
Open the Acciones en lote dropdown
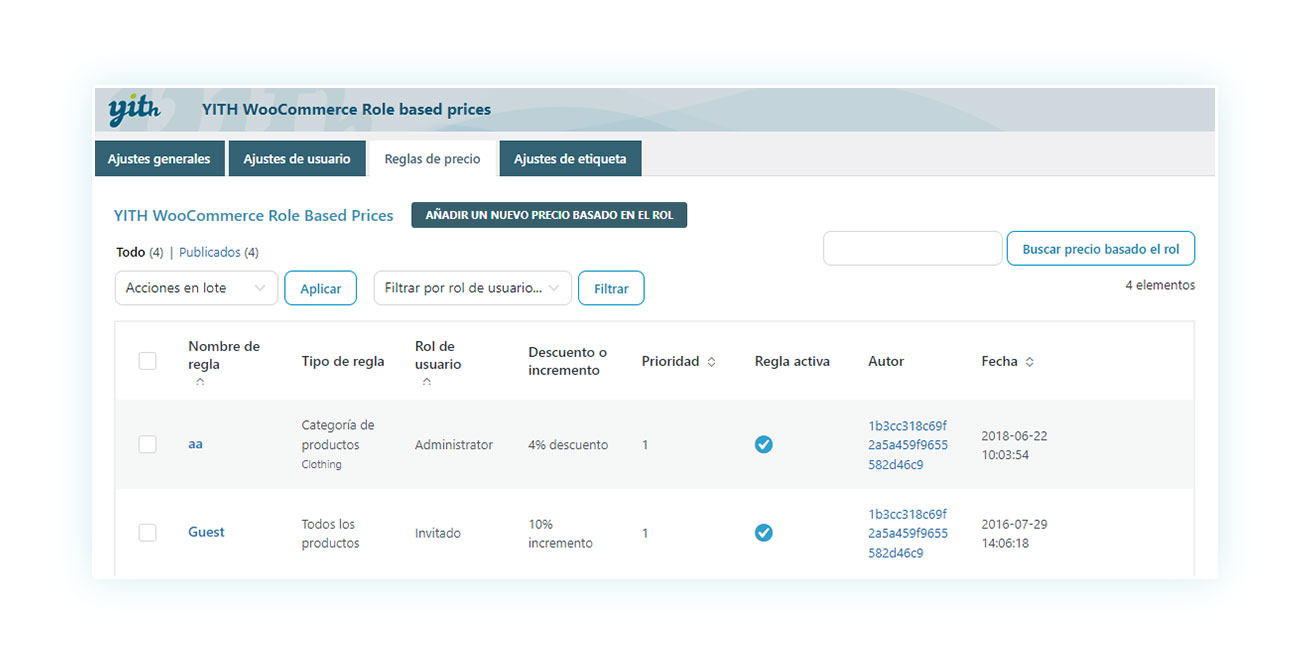[196, 288]
